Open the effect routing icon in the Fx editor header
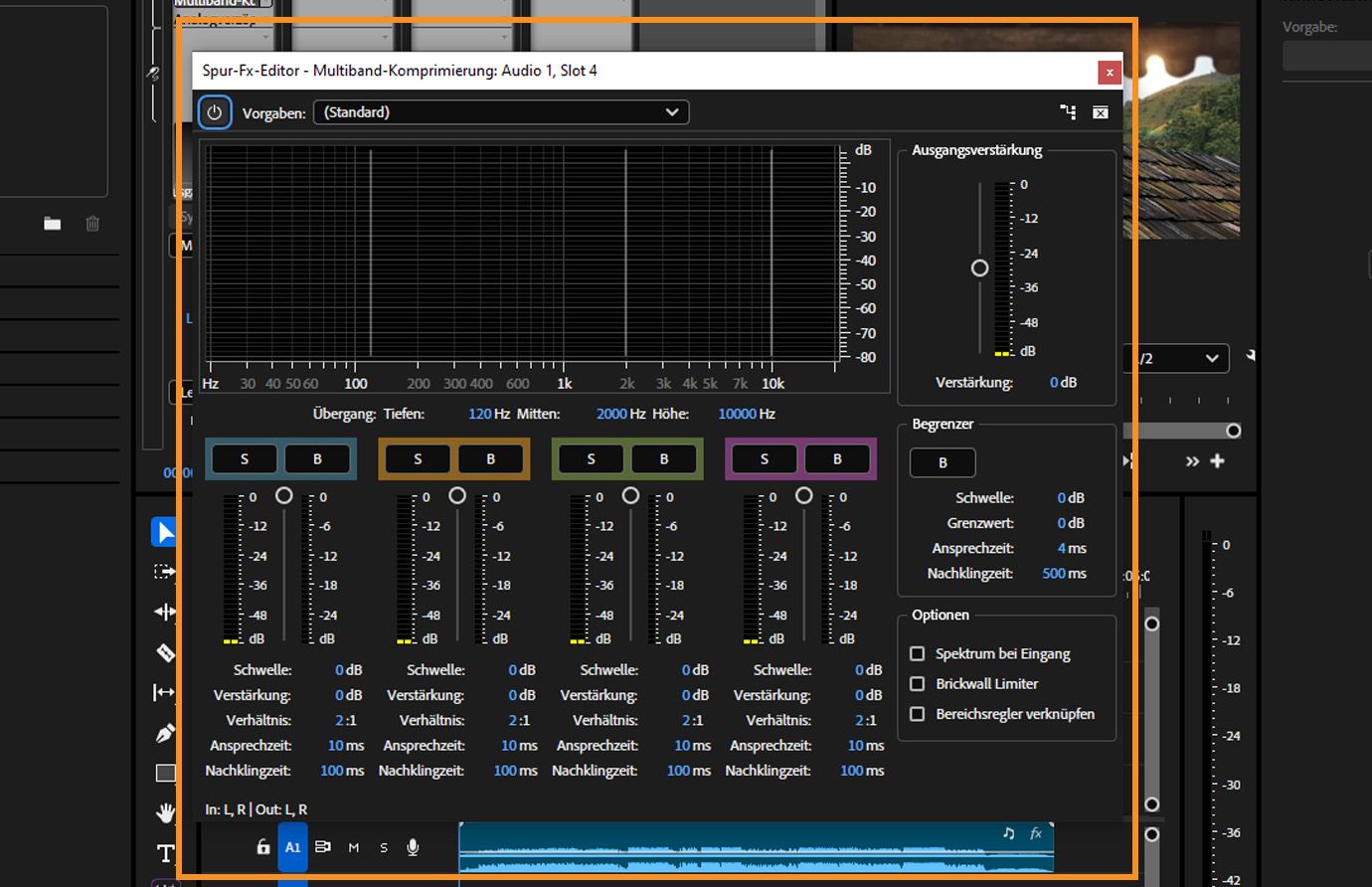Image resolution: width=1372 pixels, height=887 pixels. [x=1068, y=112]
